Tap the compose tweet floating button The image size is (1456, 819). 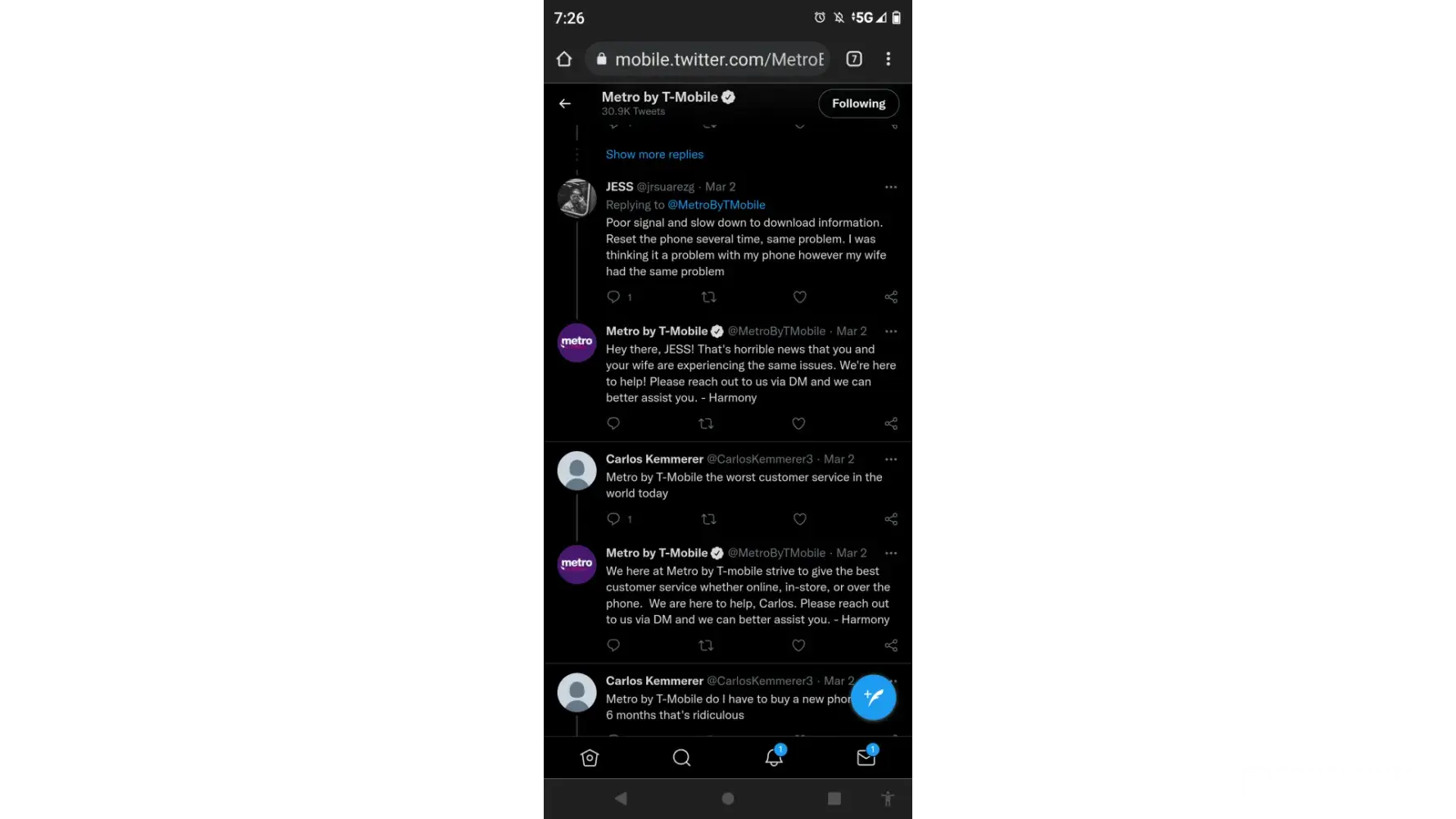873,697
